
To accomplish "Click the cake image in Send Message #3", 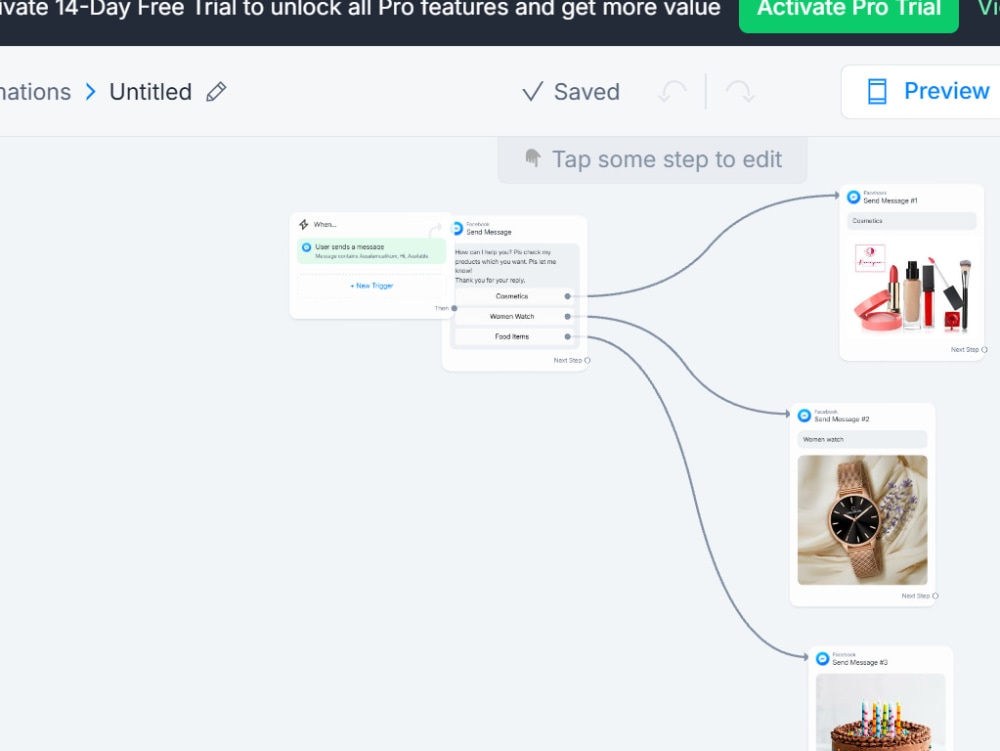I will [881, 712].
